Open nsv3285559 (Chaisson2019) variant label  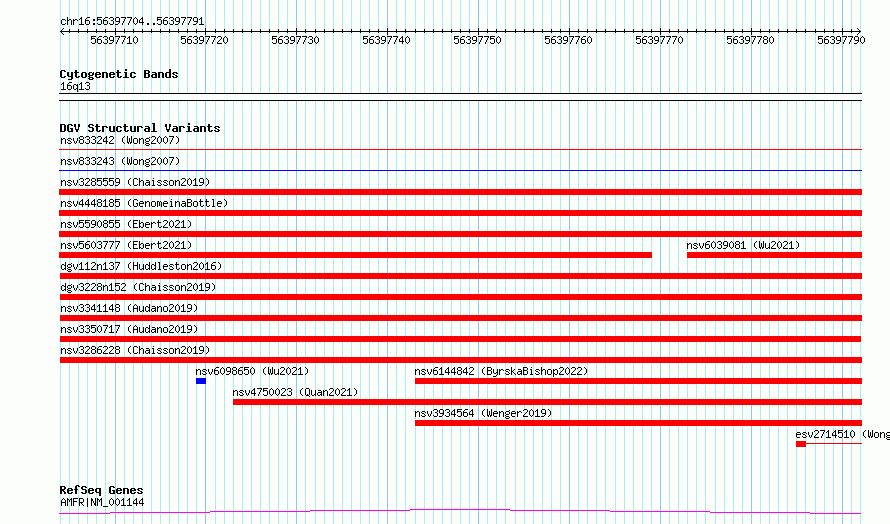[135, 182]
